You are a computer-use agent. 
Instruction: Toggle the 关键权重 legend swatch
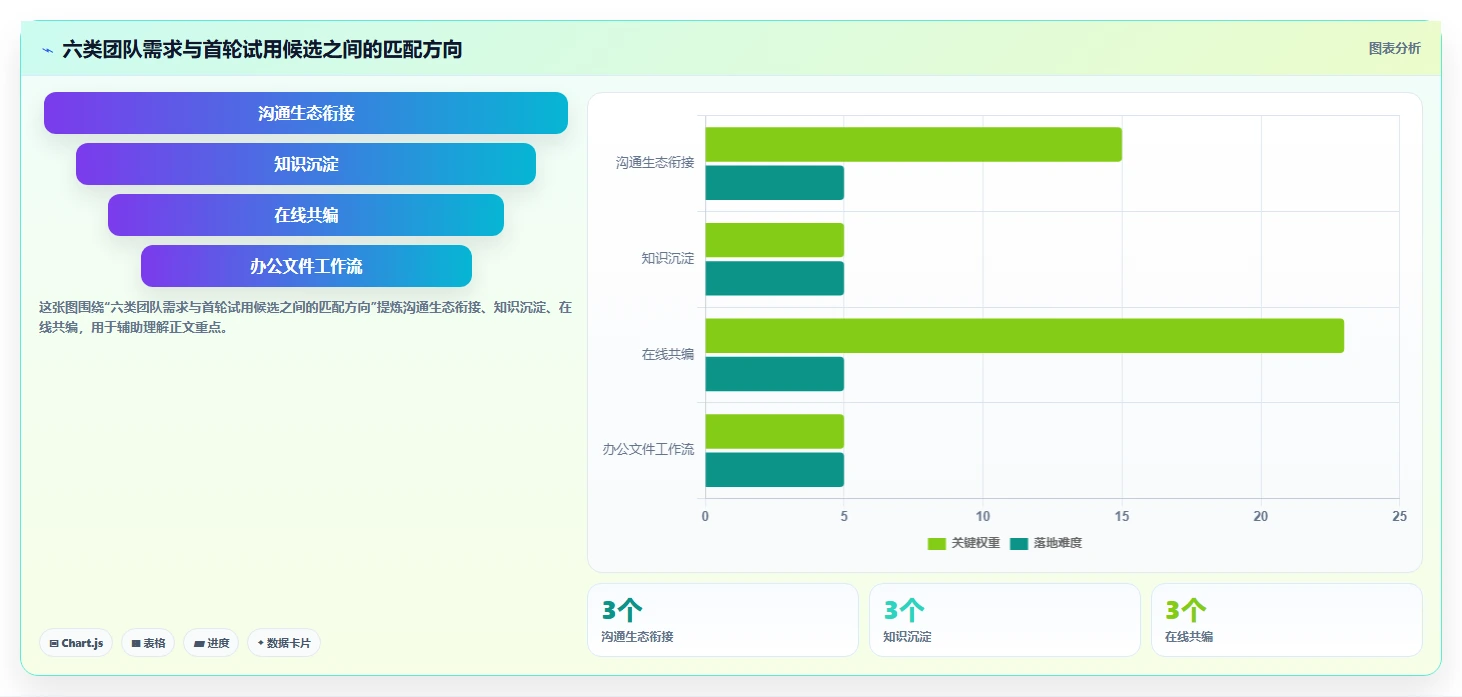coord(937,543)
